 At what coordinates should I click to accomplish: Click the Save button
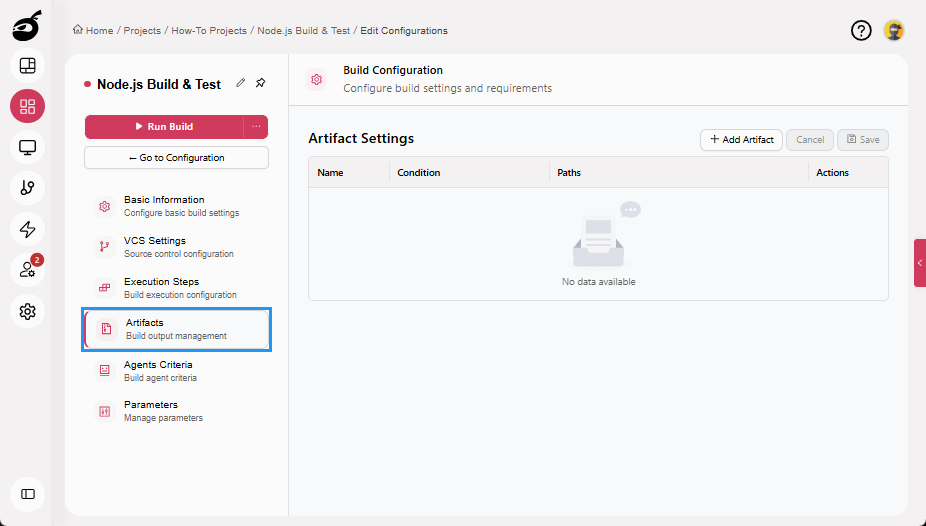pos(863,140)
